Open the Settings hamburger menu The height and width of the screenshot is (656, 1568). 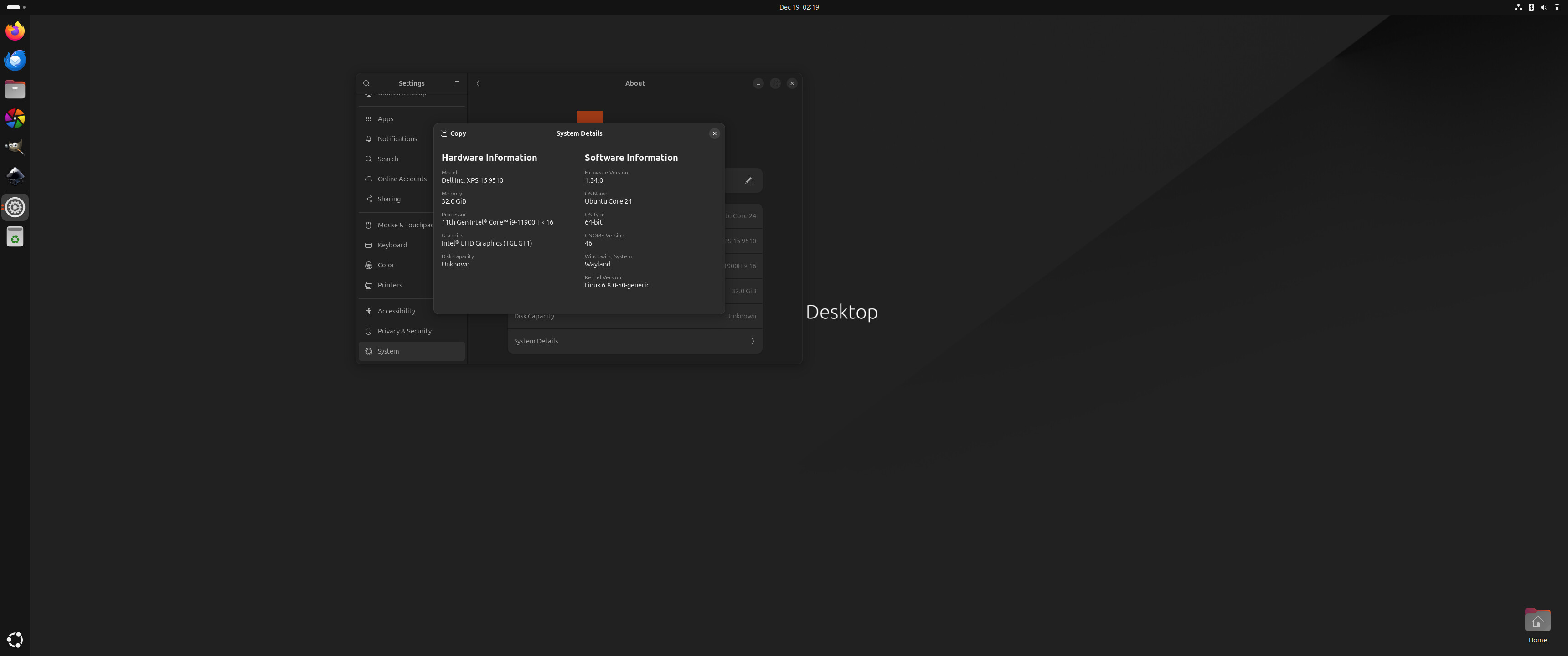457,83
